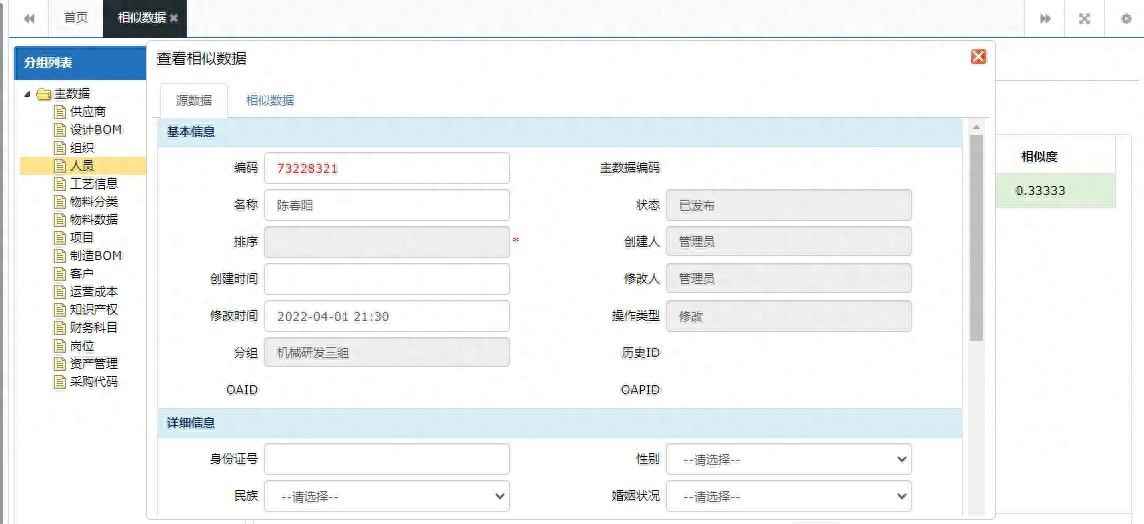Open the 性别 dropdown

789,459
